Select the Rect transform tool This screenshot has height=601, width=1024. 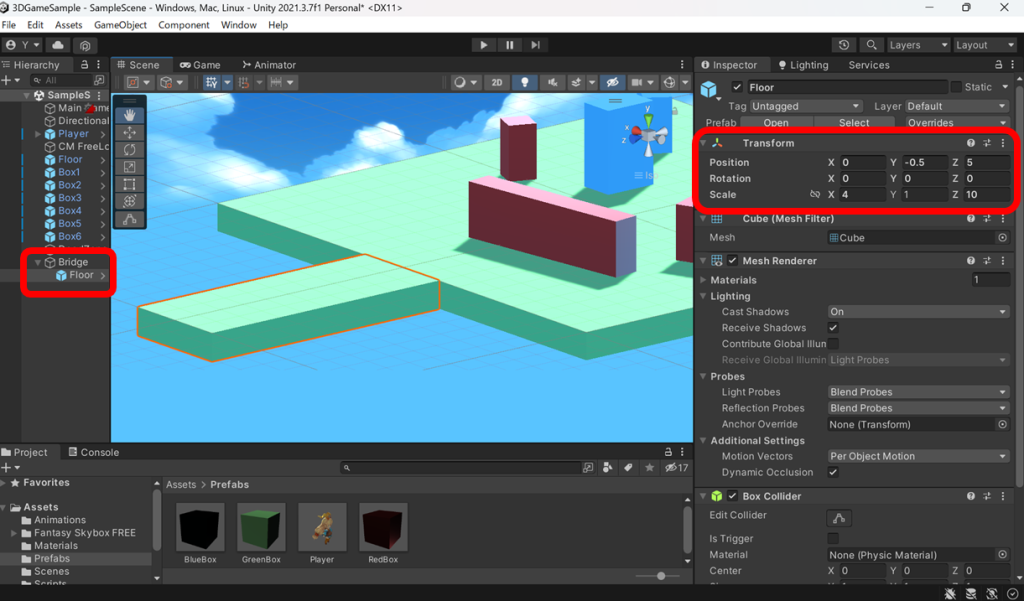point(130,180)
